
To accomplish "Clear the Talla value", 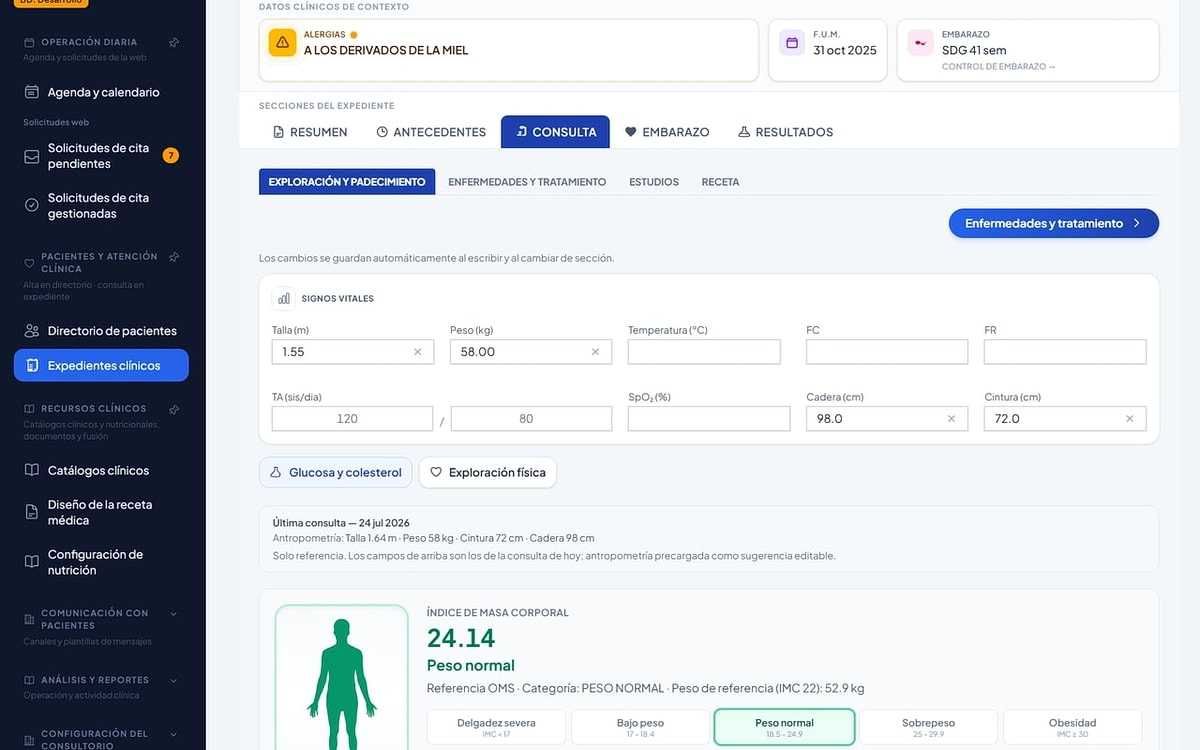I will [x=418, y=352].
